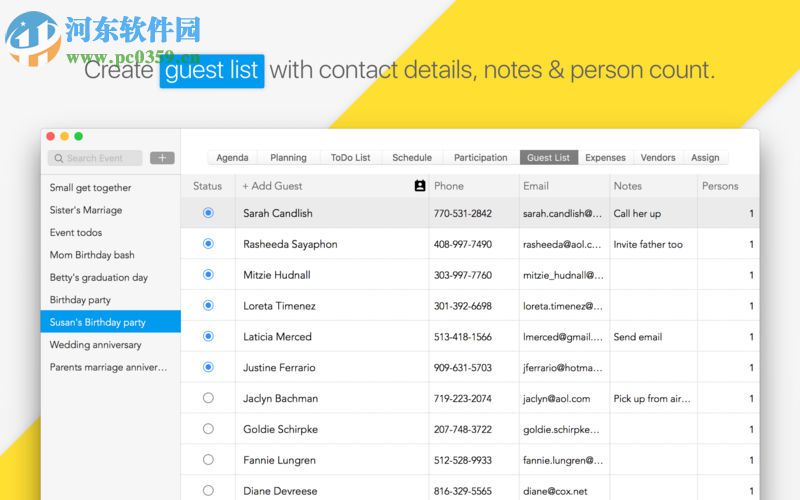Switch to the Agenda tab
Screen dimensions: 800x500
click(x=232, y=158)
